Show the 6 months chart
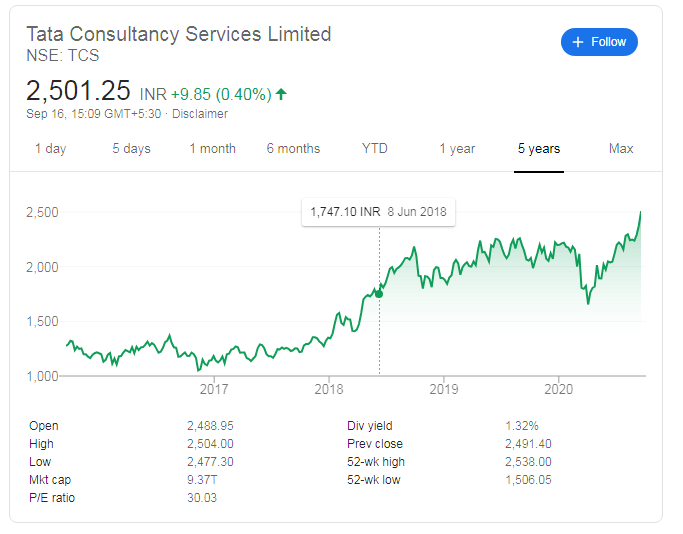This screenshot has width=683, height=534. coord(293,149)
